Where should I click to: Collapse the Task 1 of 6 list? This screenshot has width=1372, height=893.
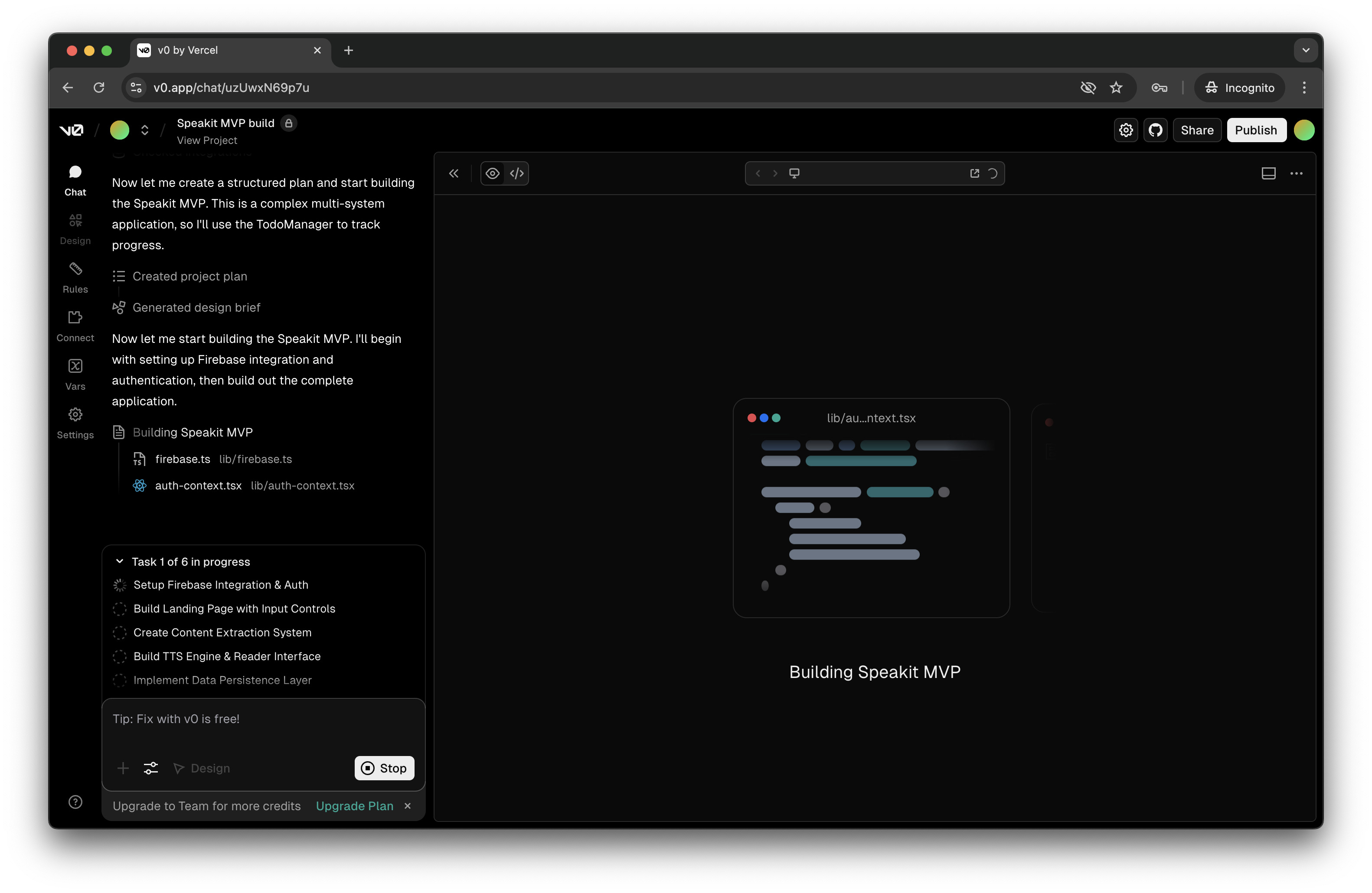(119, 561)
